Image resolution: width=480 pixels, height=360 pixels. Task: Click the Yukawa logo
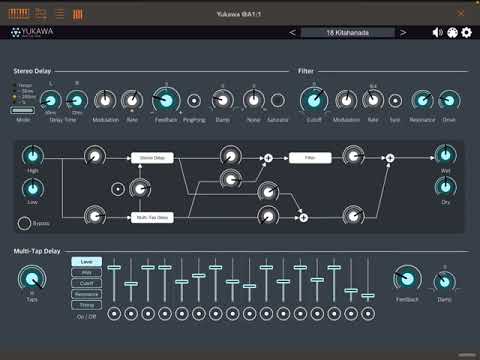pyautogui.click(x=32, y=32)
